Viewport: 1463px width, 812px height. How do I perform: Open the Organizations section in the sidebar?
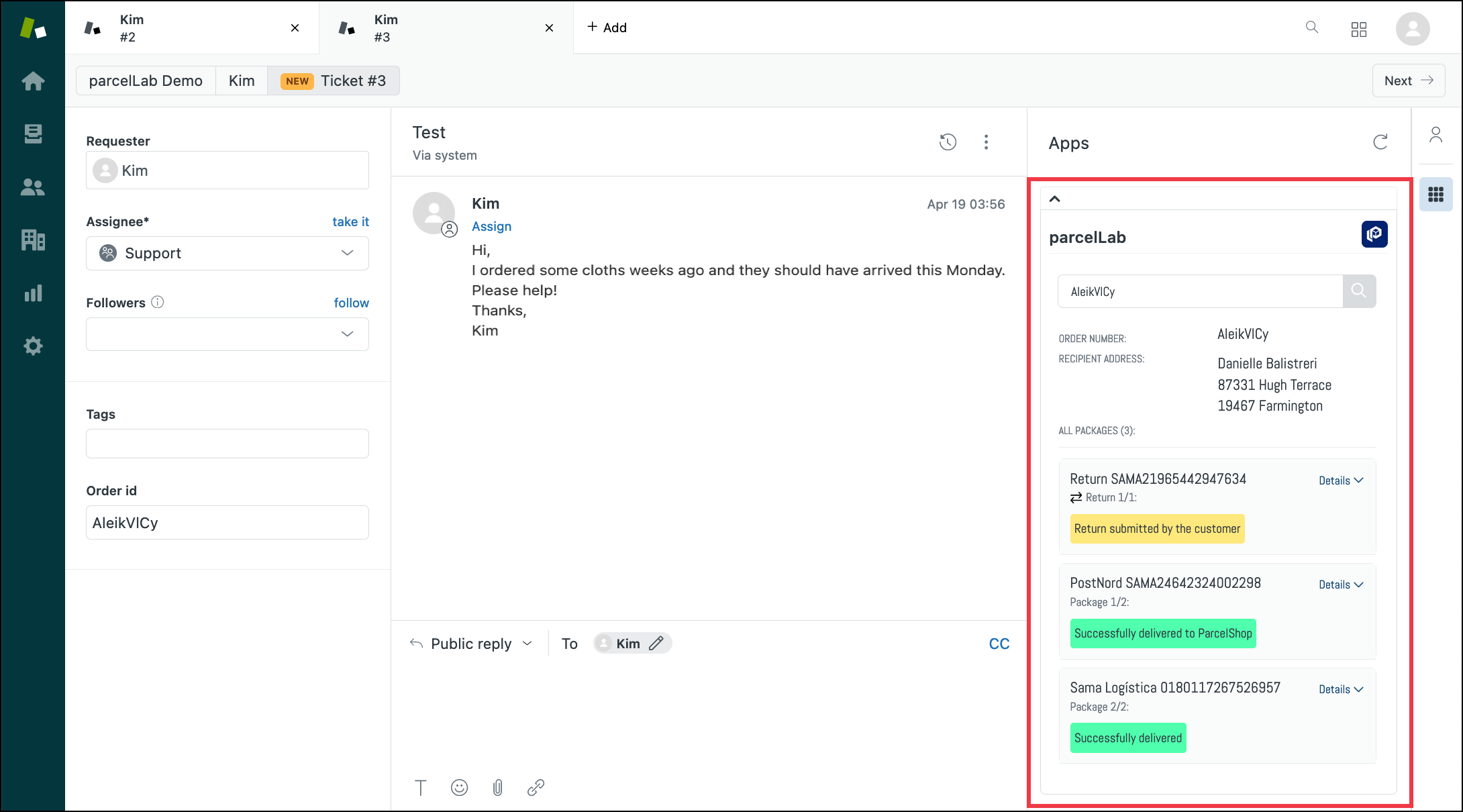[x=32, y=240]
